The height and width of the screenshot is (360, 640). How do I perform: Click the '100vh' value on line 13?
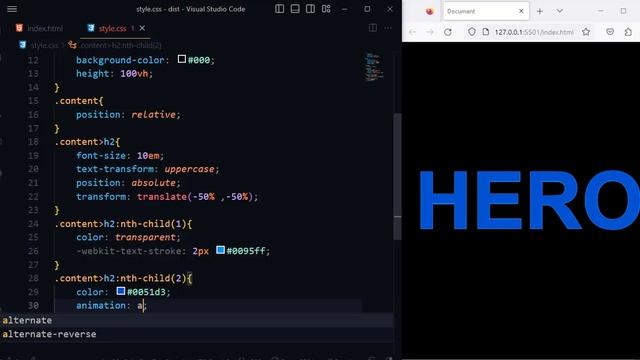[x=134, y=74]
